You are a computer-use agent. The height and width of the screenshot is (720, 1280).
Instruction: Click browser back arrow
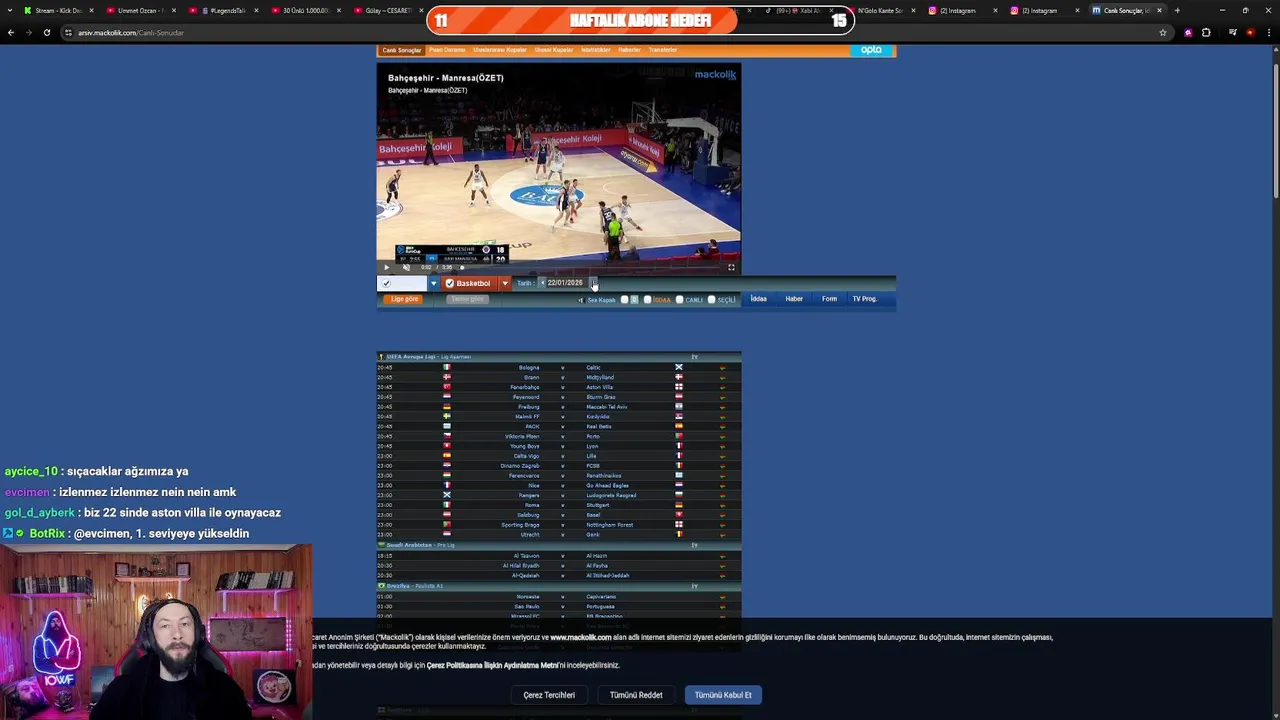(11, 32)
